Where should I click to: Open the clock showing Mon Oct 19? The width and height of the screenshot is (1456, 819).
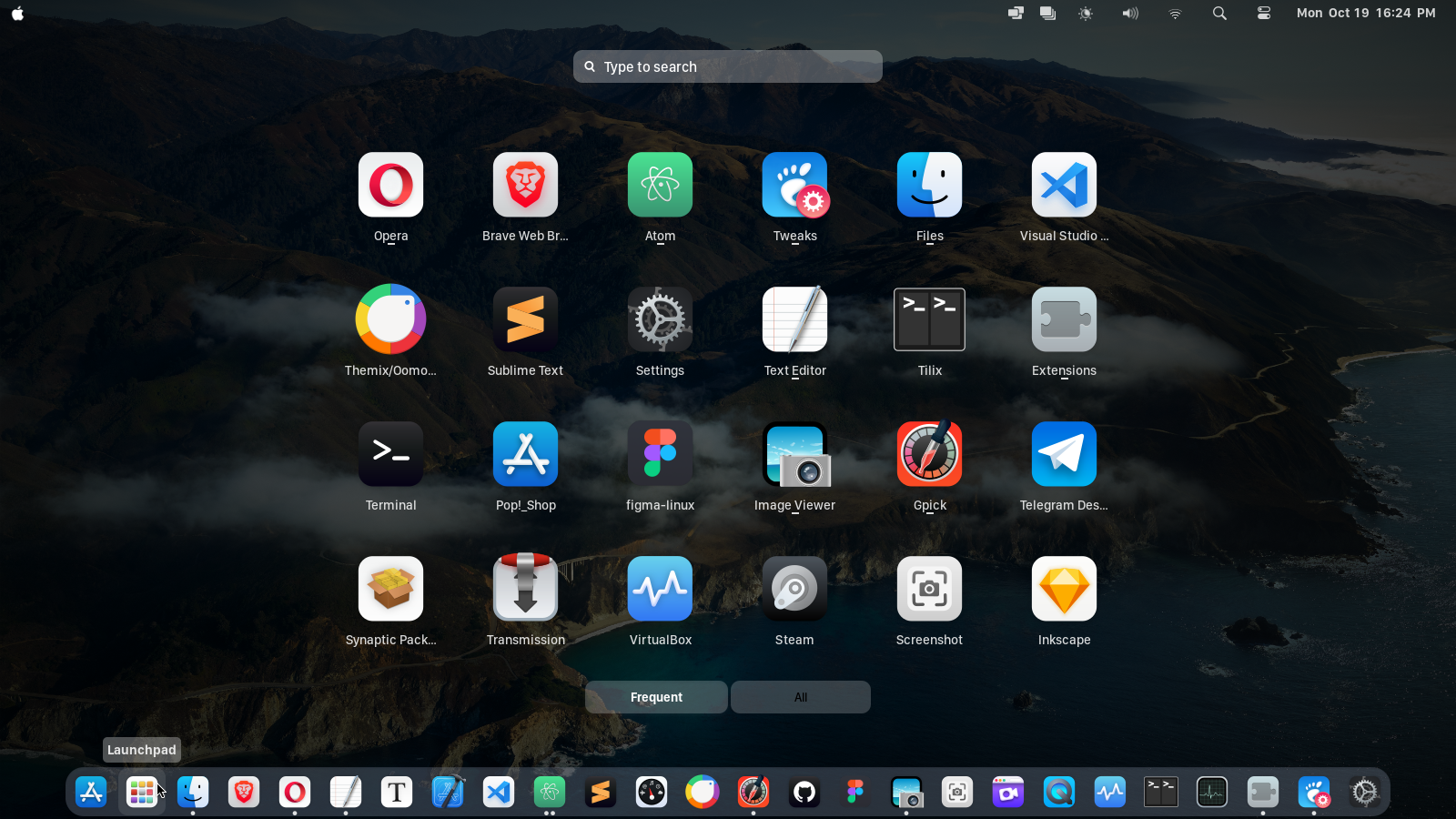pos(1366,13)
